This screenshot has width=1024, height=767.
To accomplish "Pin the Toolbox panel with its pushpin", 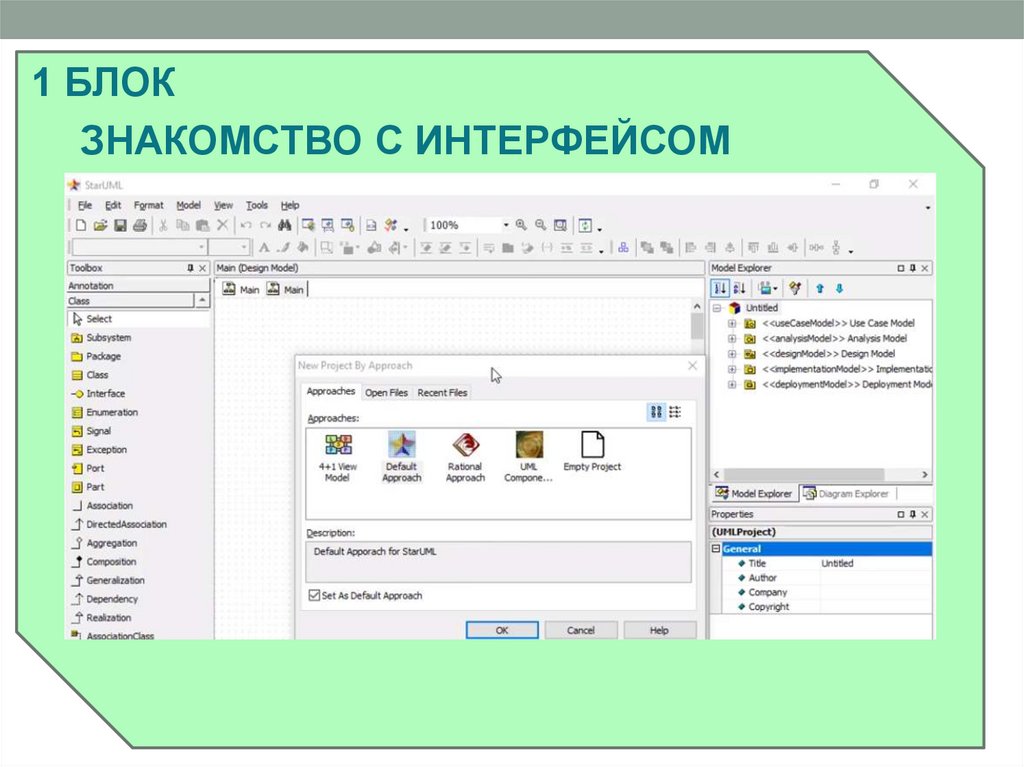I will 190,268.
